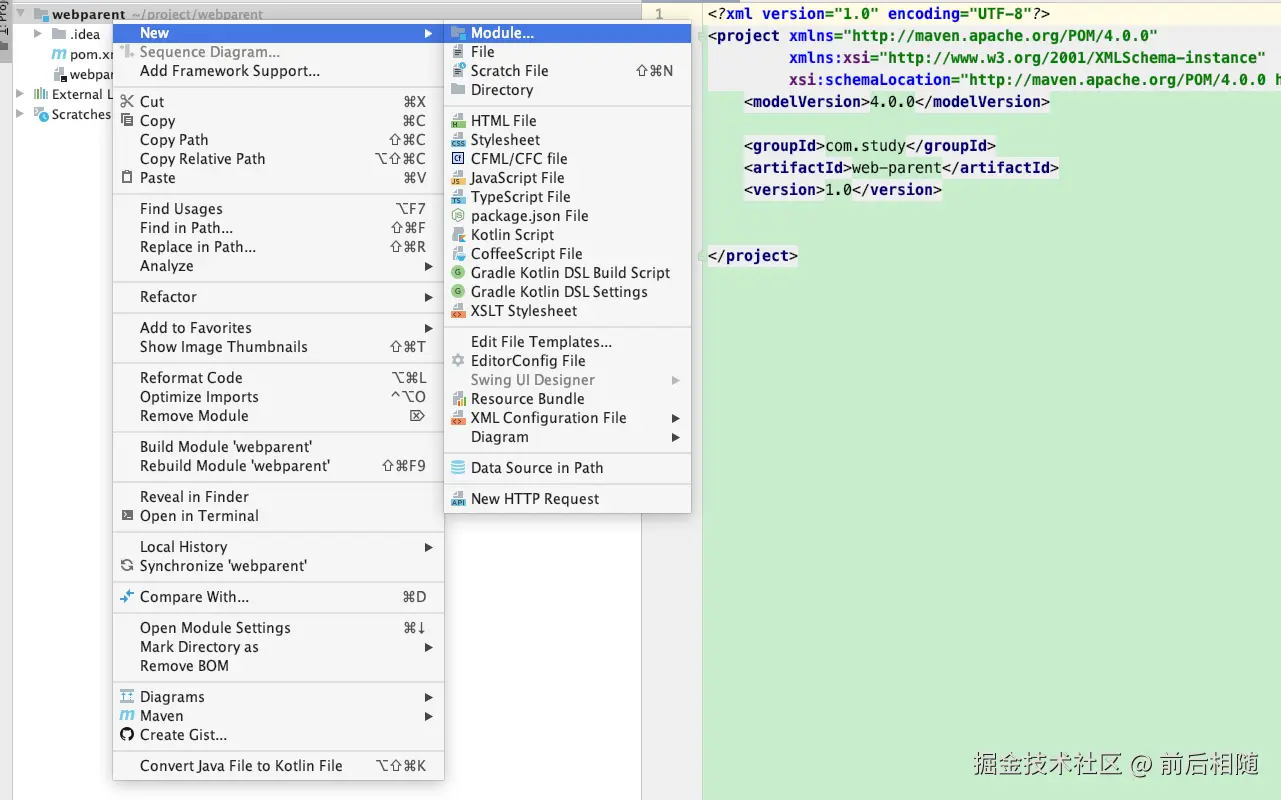The height and width of the screenshot is (800, 1281).
Task: Choose Remove Module
Action: [x=278, y=416]
